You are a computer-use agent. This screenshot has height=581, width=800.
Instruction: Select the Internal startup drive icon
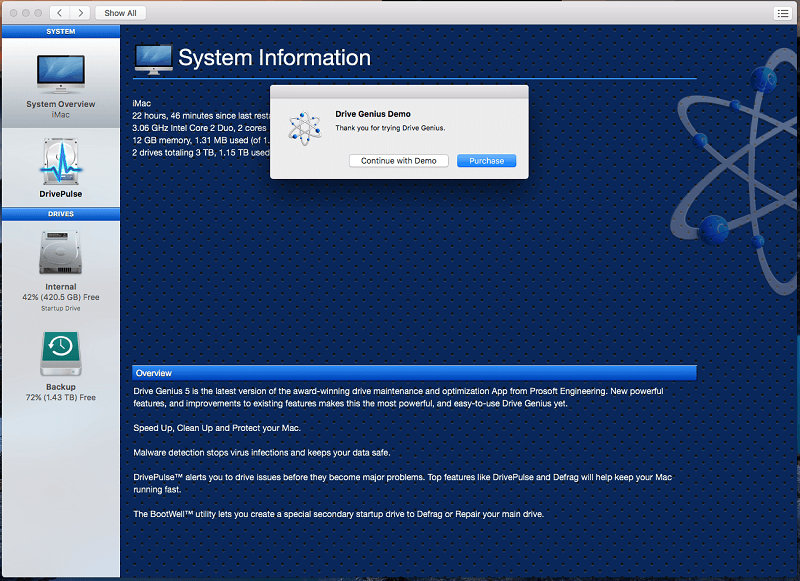61,252
